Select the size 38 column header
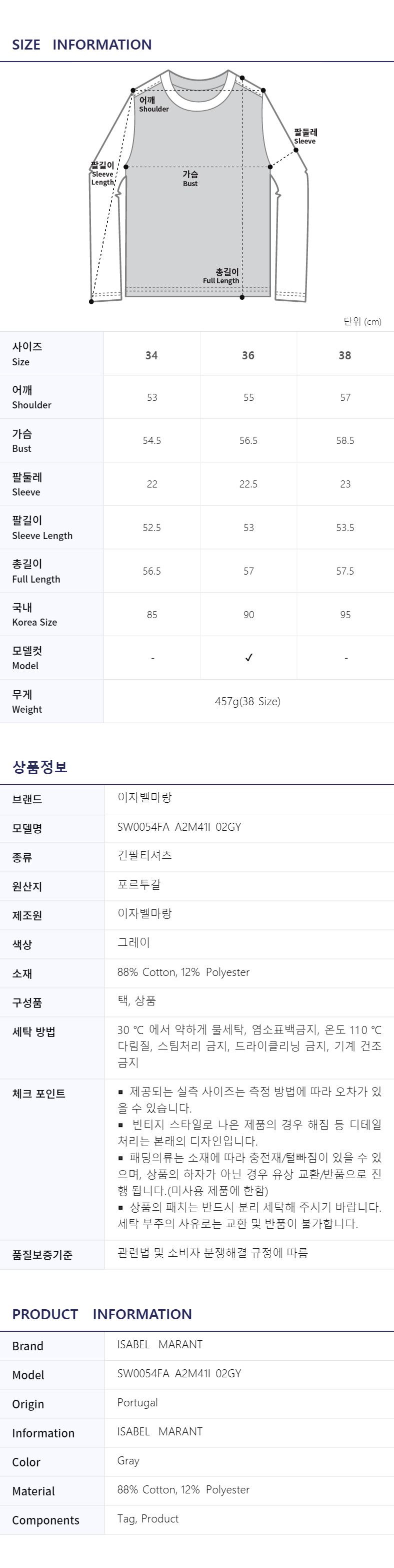The height and width of the screenshot is (1568, 394). coord(345,355)
